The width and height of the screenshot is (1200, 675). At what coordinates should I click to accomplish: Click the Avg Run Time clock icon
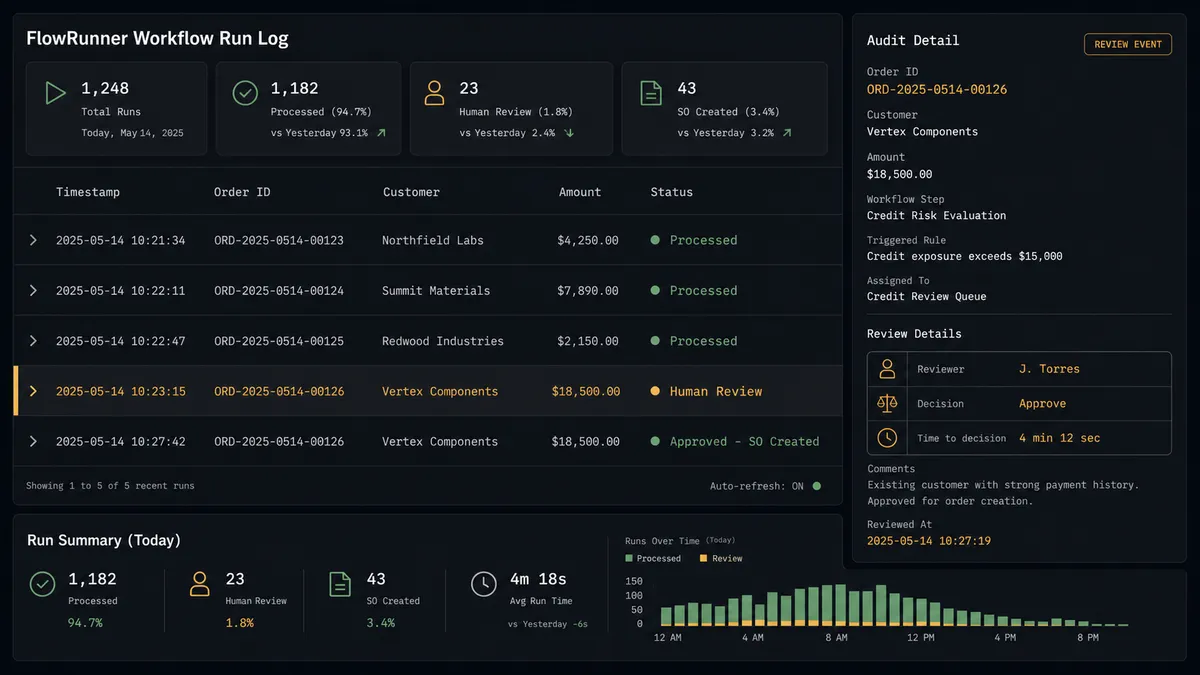pyautogui.click(x=483, y=584)
